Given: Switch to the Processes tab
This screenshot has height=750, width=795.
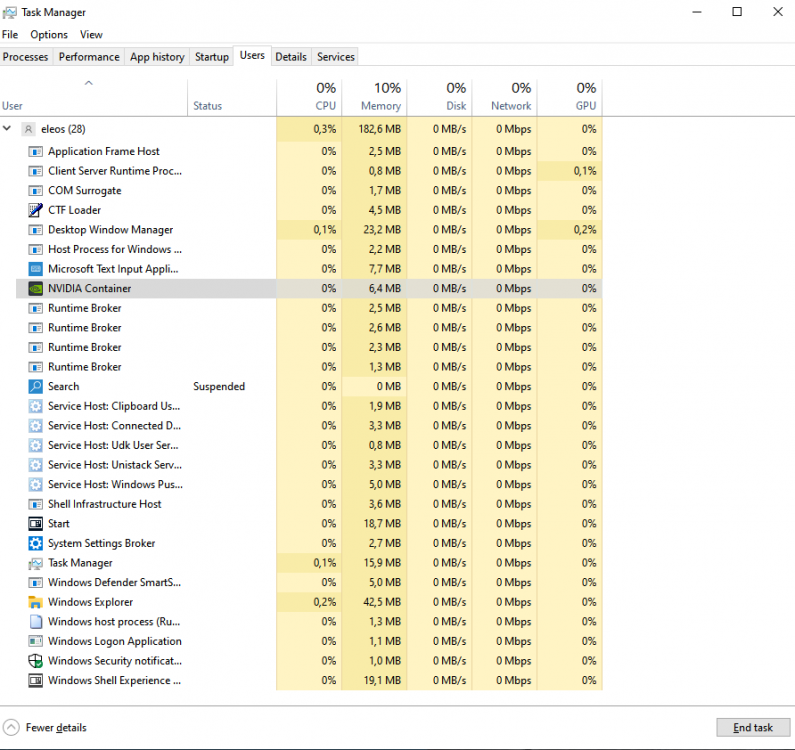Looking at the screenshot, I should pos(25,57).
